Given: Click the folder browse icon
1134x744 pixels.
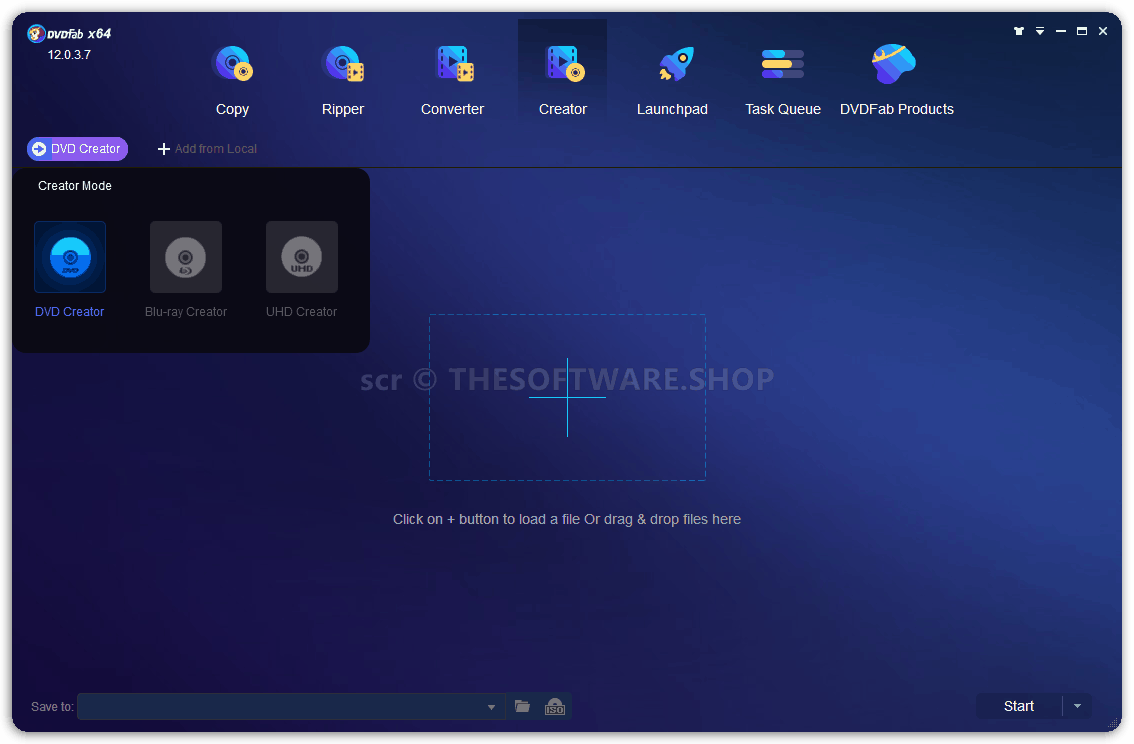Looking at the screenshot, I should pos(522,706).
